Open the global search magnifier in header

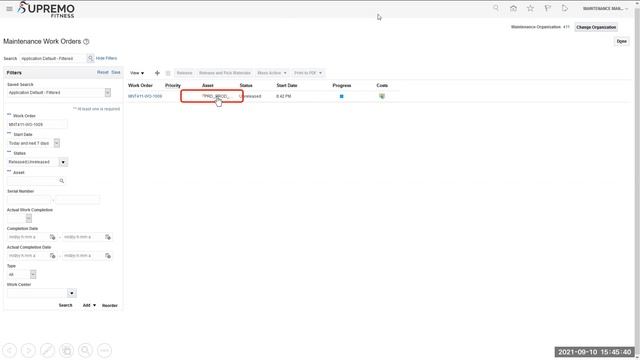coord(496,8)
